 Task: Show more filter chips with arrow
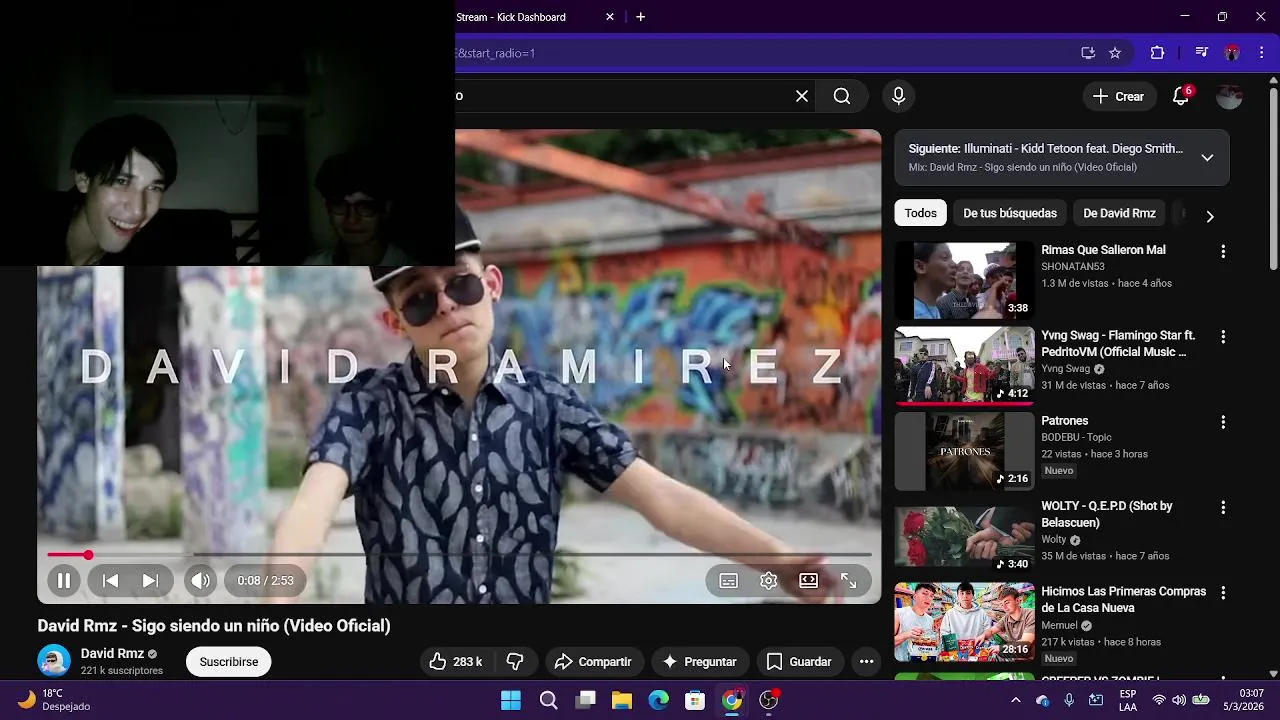(x=1210, y=216)
